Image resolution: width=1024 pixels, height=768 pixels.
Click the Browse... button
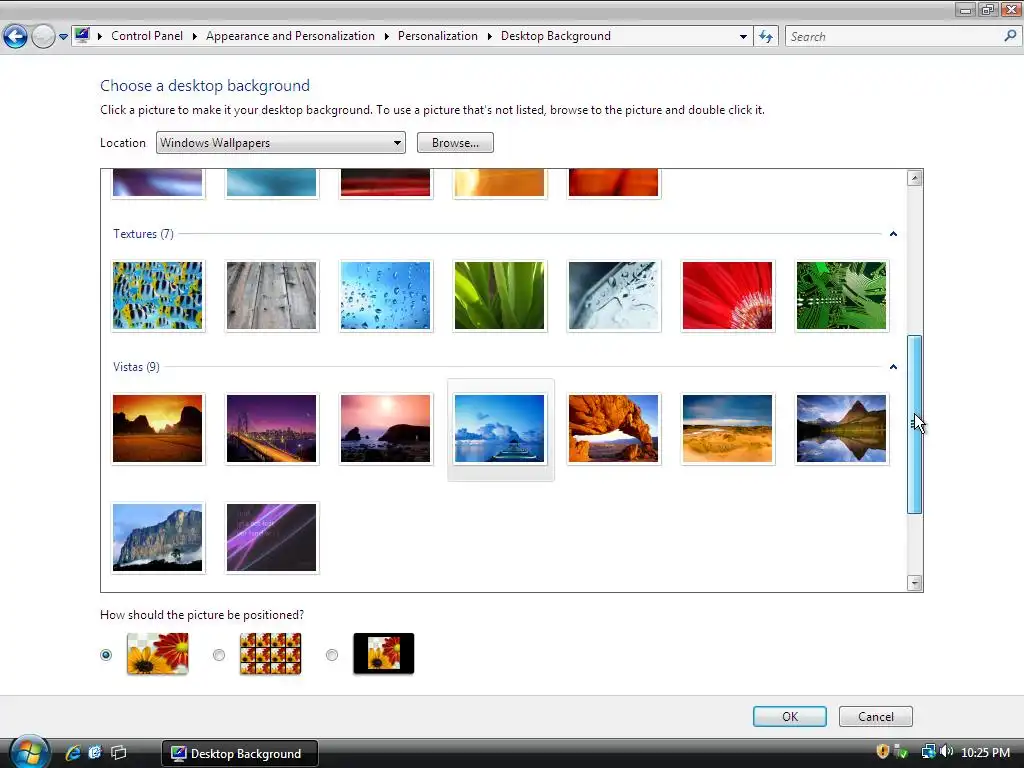[455, 142]
